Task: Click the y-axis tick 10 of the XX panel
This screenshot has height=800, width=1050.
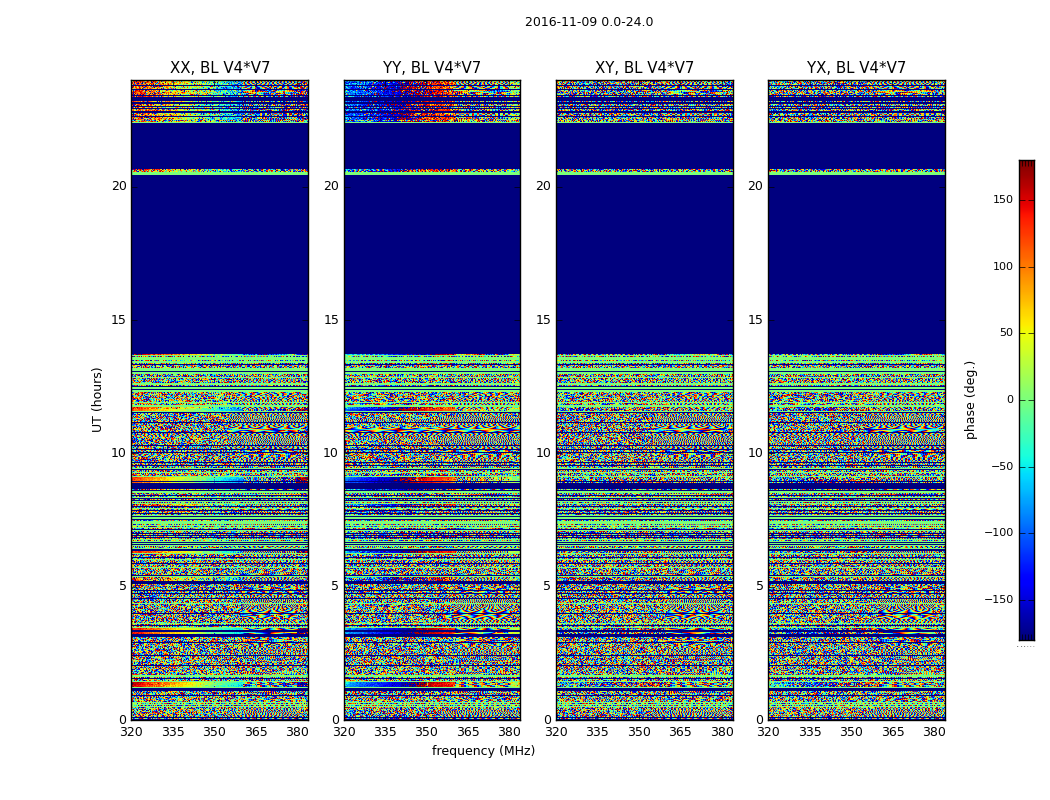Action: coord(119,453)
